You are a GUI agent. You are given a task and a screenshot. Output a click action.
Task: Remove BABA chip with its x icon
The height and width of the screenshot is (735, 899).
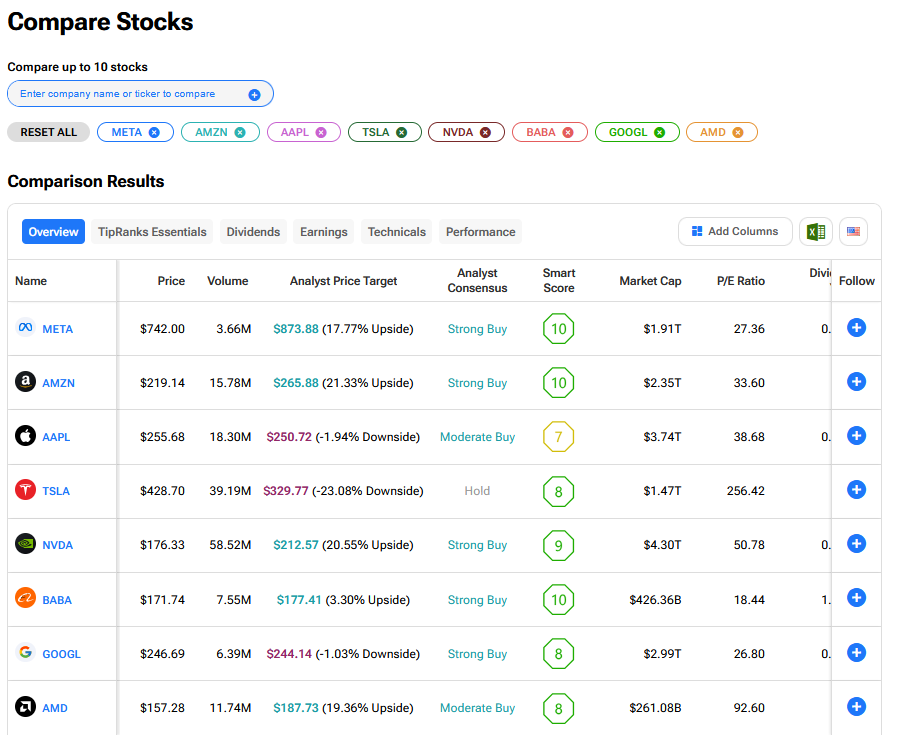(568, 132)
